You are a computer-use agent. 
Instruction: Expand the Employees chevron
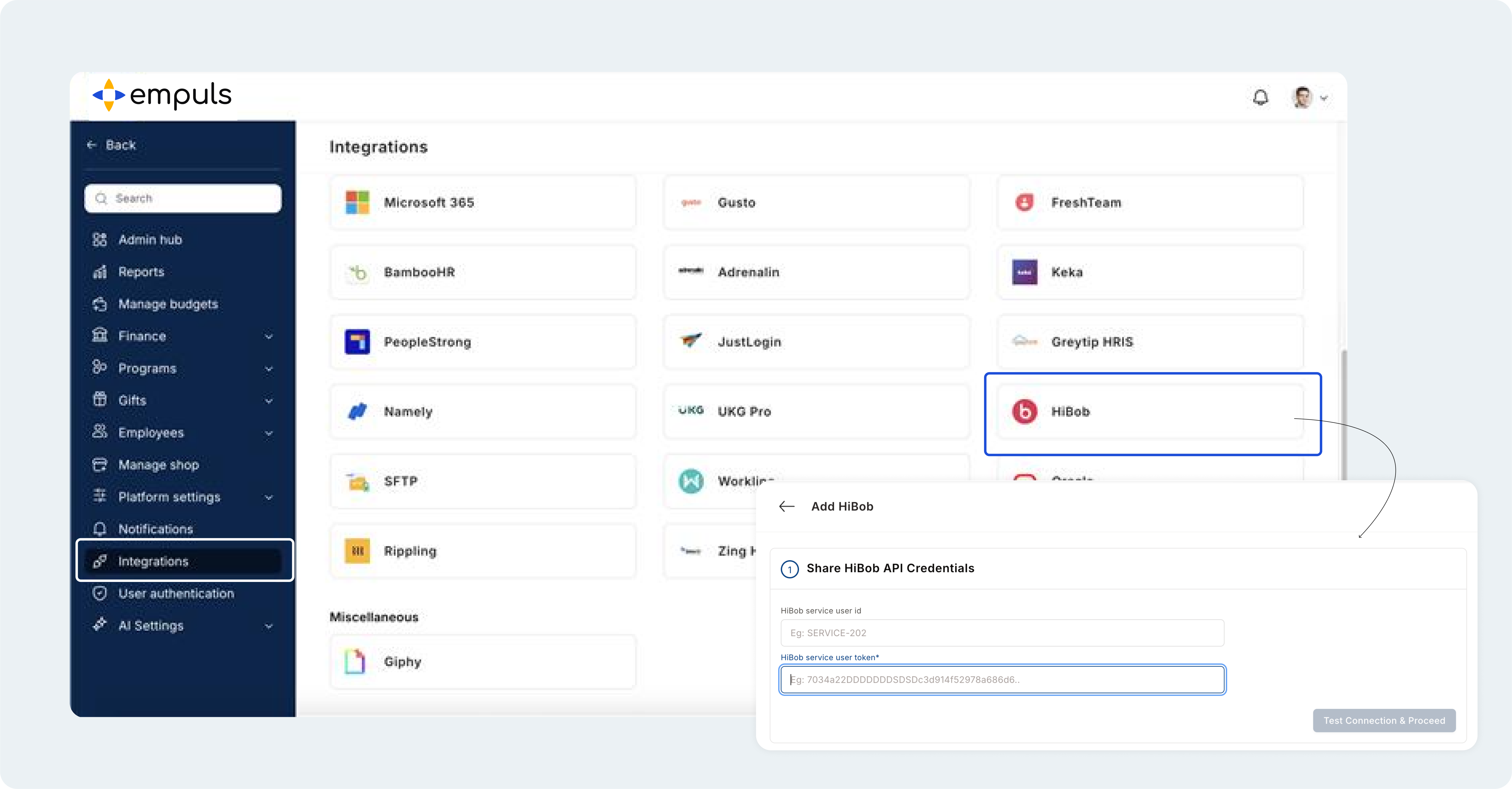269,433
